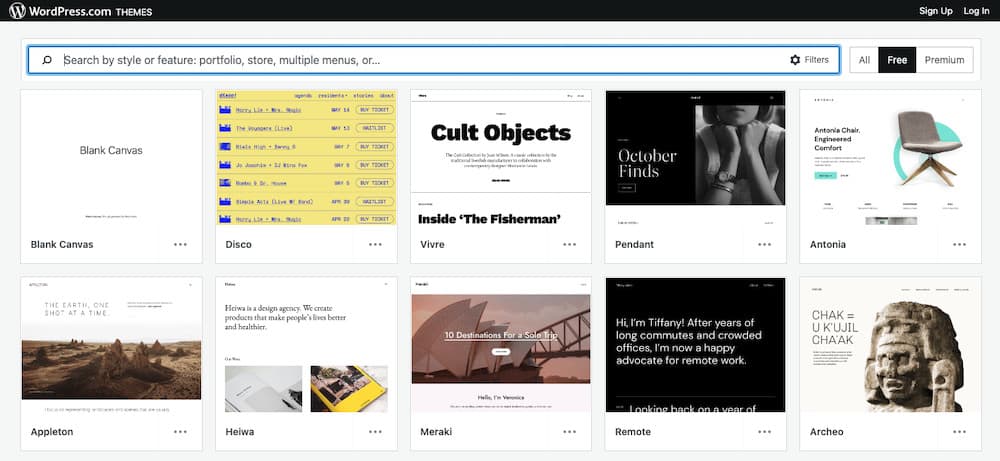Open the Meraki theme options ellipsis

tap(570, 432)
